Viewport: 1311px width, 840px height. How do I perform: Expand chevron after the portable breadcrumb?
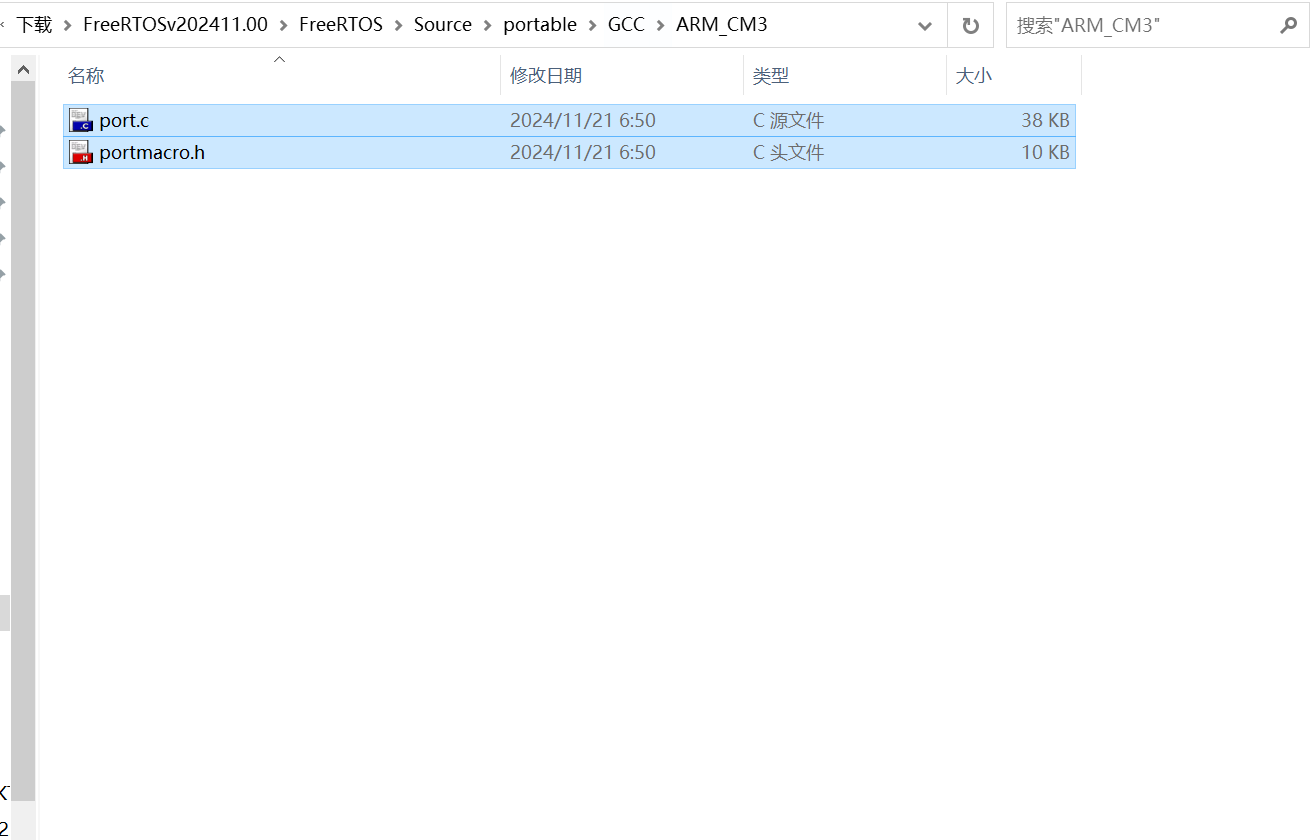(x=593, y=25)
